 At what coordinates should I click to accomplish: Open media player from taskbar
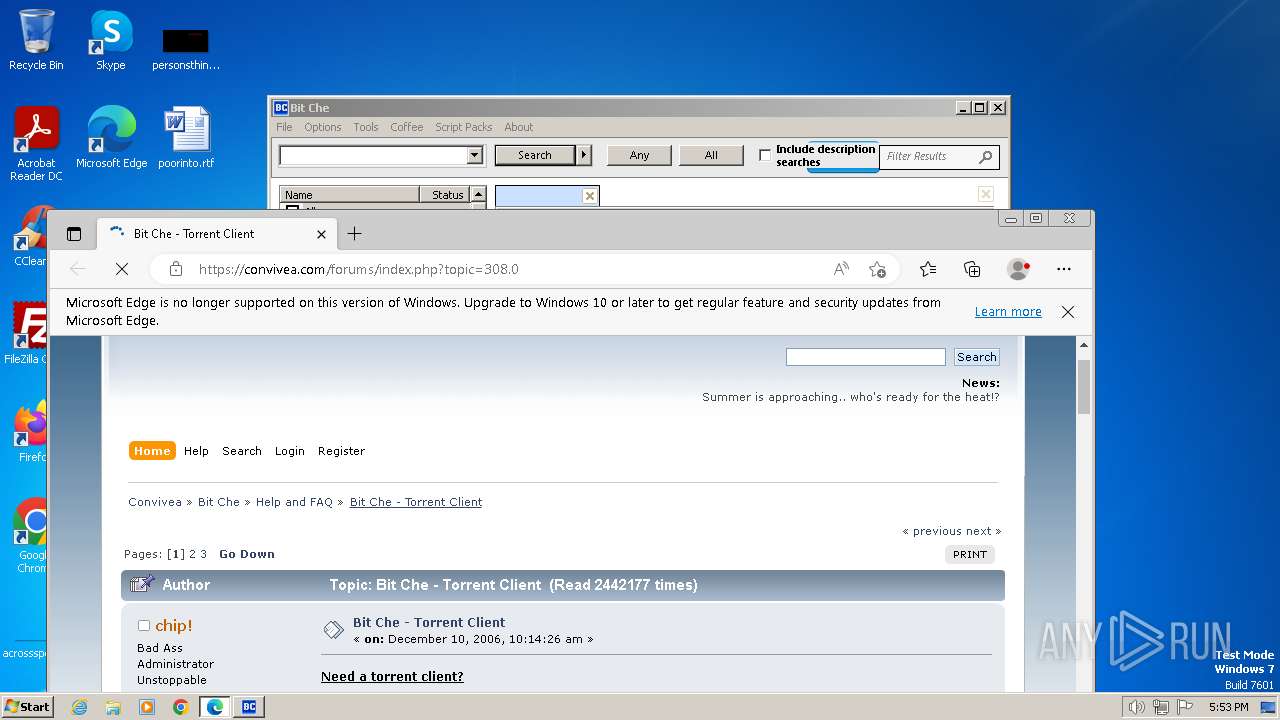click(147, 707)
